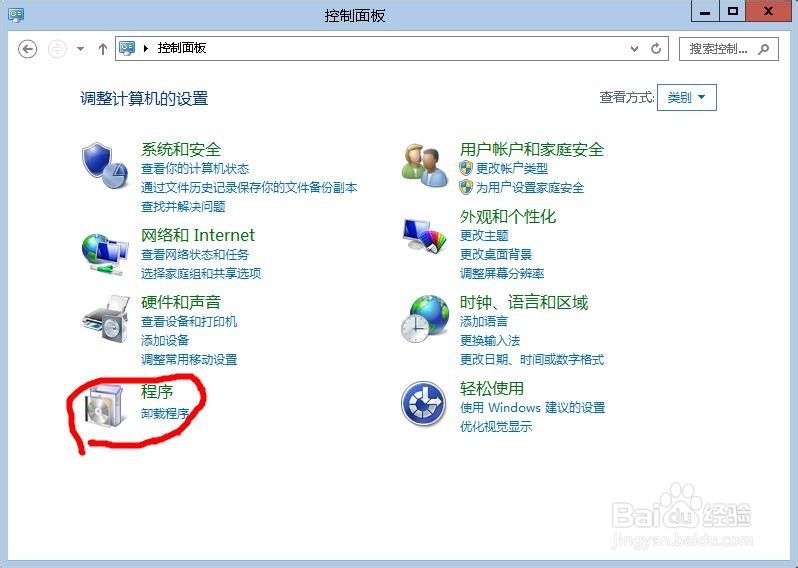Open the 轻松使用 accessibility icon

point(423,404)
